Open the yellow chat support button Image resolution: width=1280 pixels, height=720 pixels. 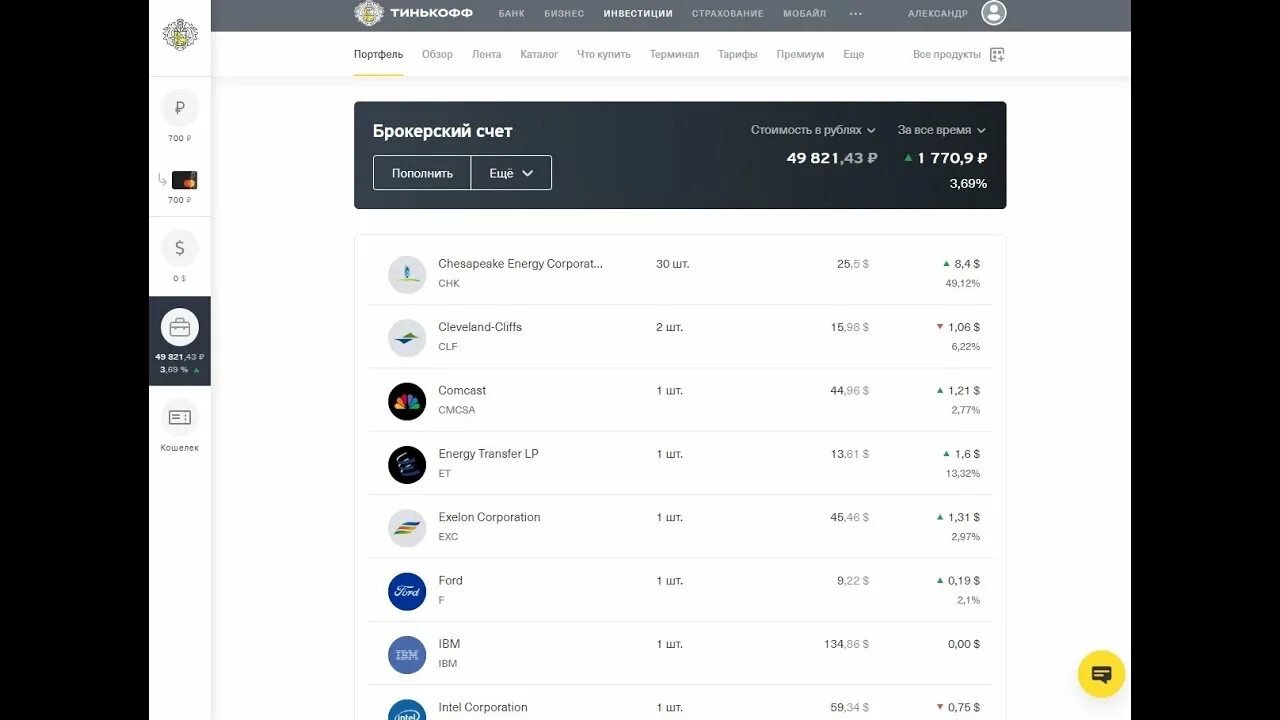[x=1101, y=674]
